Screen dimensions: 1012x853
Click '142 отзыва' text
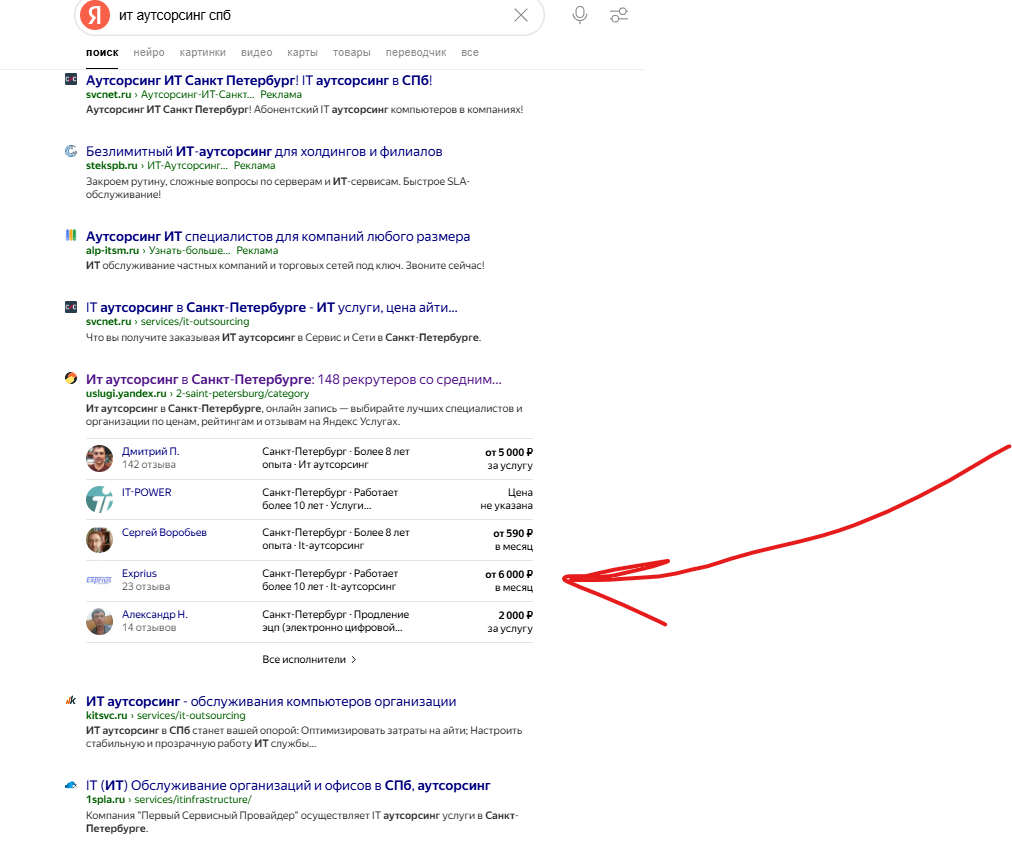pyautogui.click(x=148, y=465)
